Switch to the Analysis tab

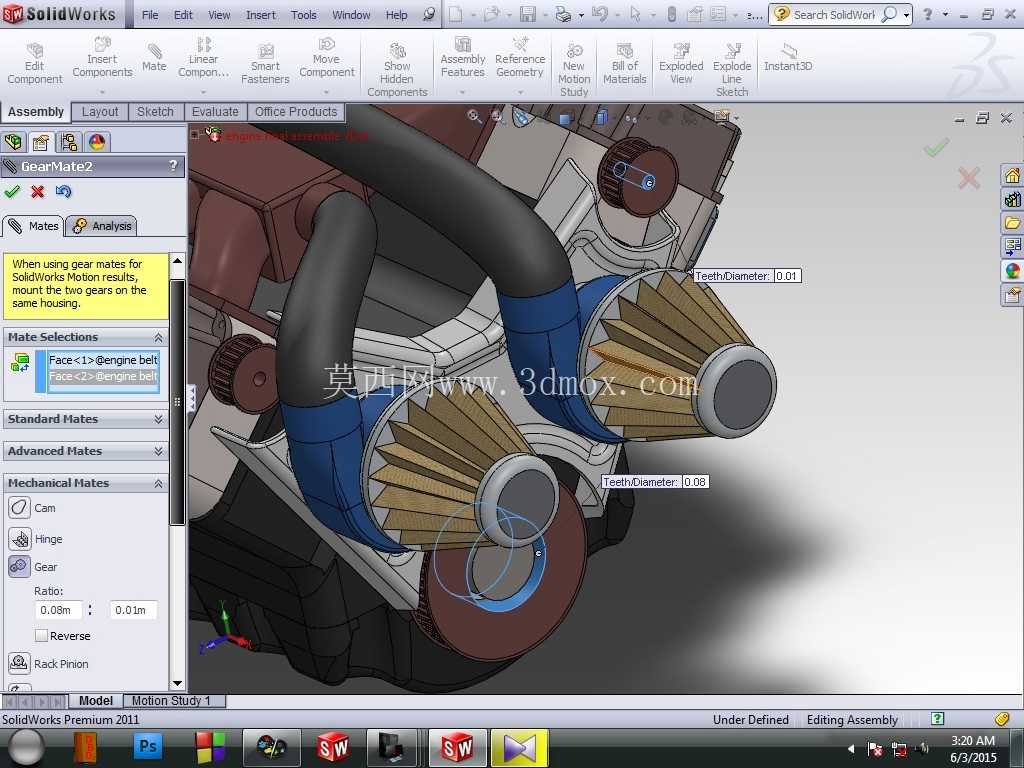click(x=102, y=226)
